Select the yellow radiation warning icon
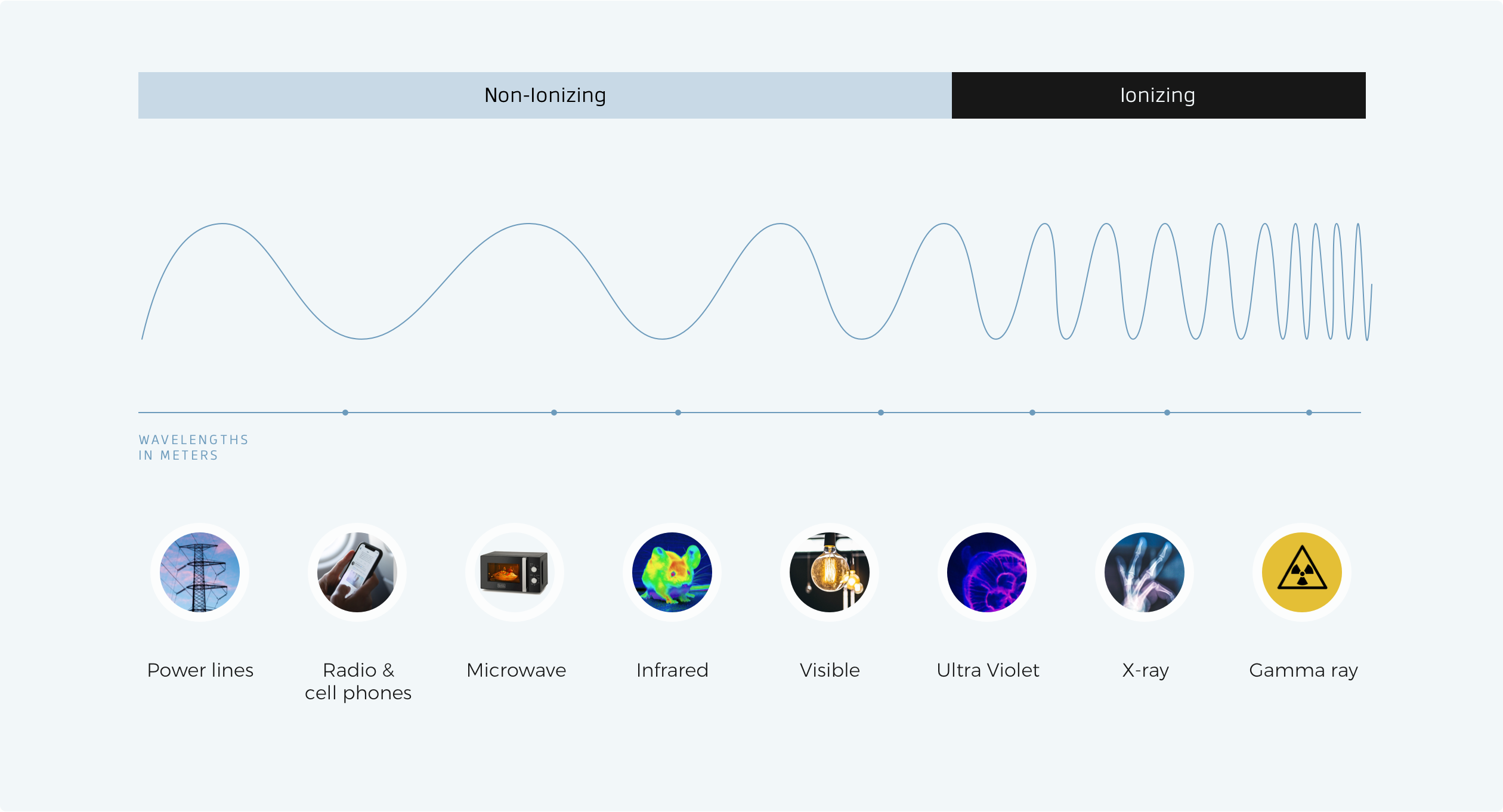The width and height of the screenshot is (1503, 812). pos(1302,572)
